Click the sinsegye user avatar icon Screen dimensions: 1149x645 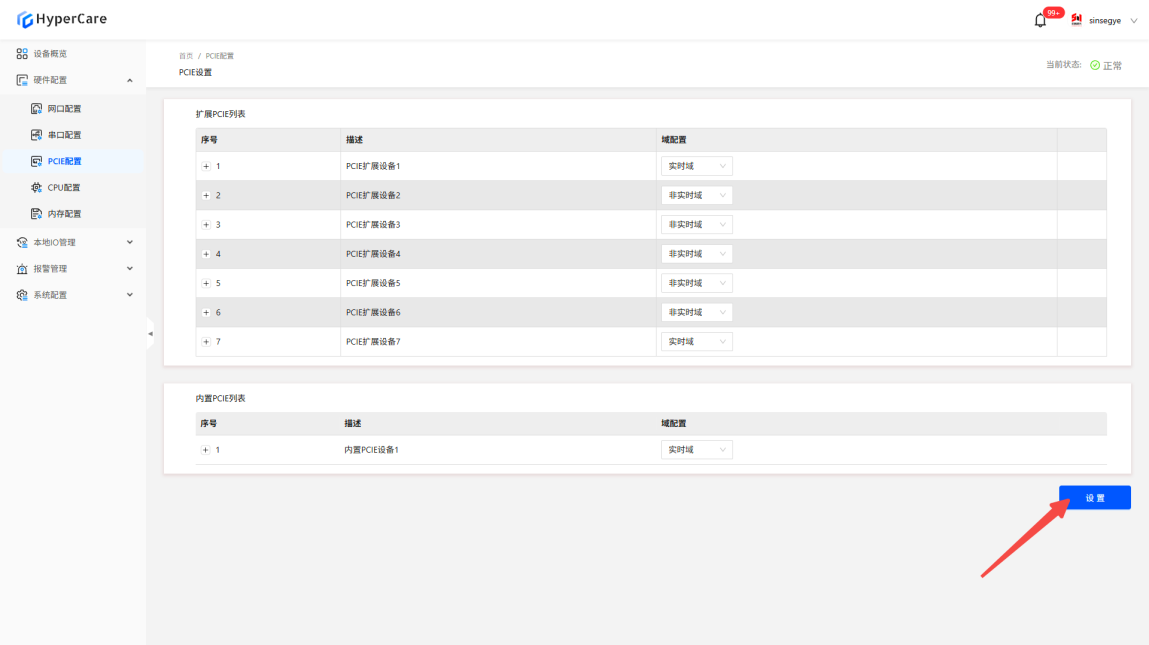pyautogui.click(x=1076, y=20)
